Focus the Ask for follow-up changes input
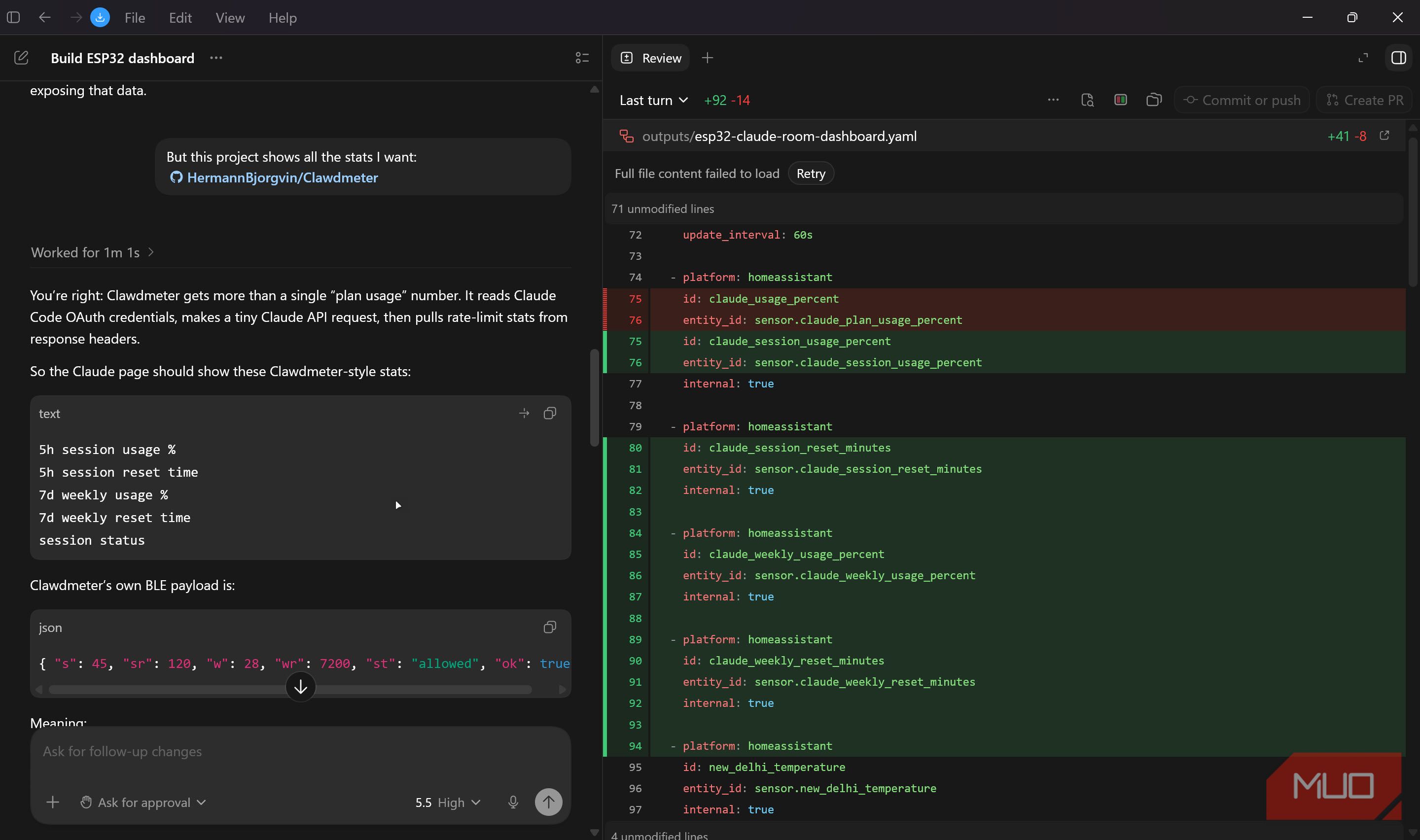 coord(300,751)
